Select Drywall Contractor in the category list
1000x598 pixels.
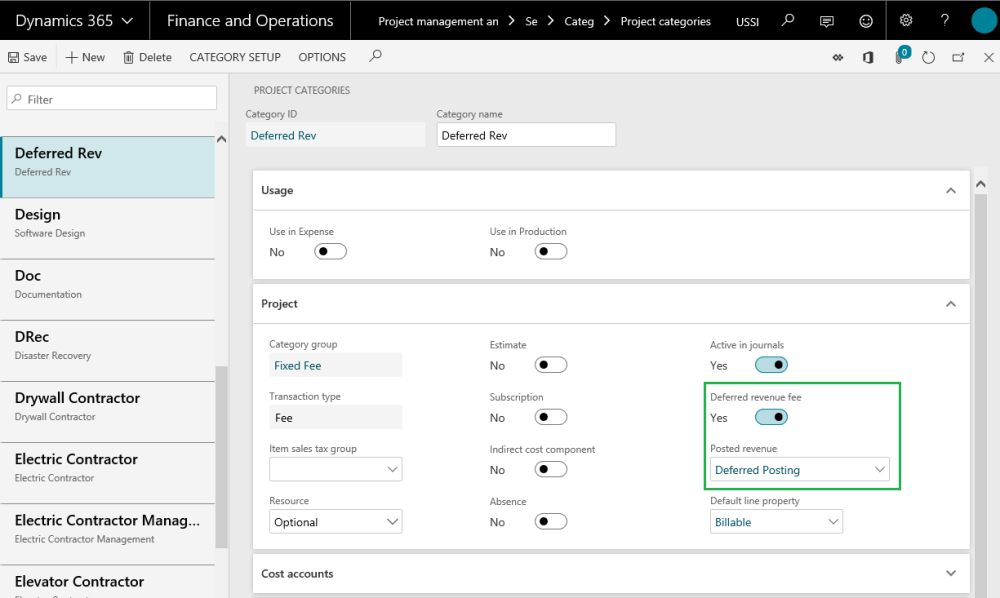coord(107,405)
